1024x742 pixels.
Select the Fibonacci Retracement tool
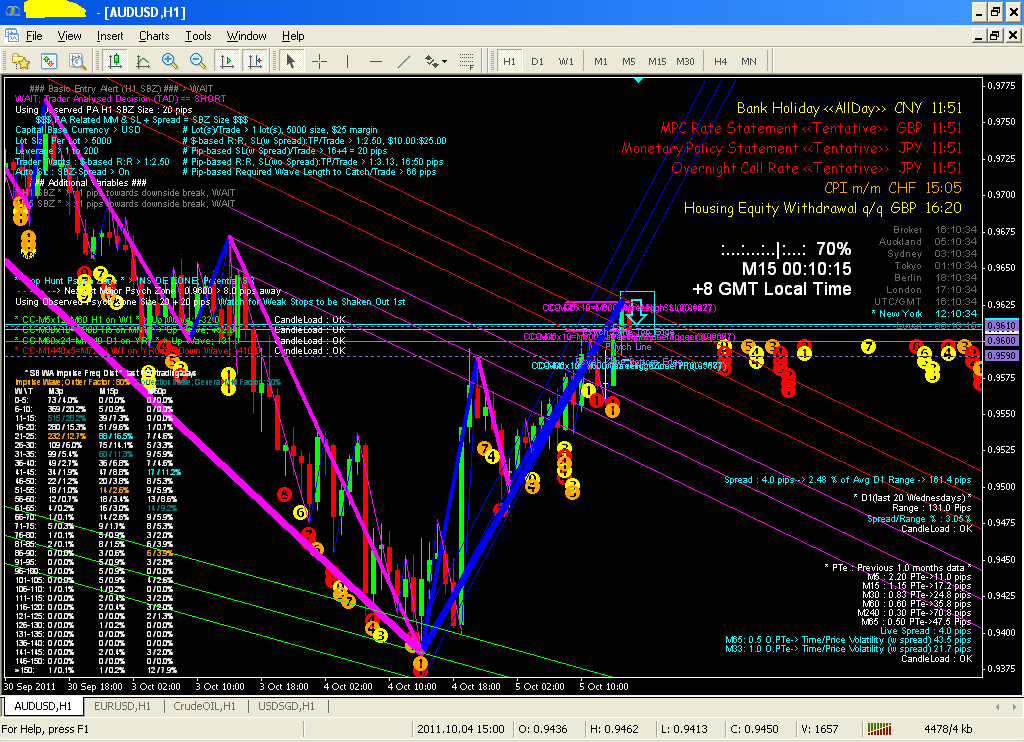(x=466, y=61)
